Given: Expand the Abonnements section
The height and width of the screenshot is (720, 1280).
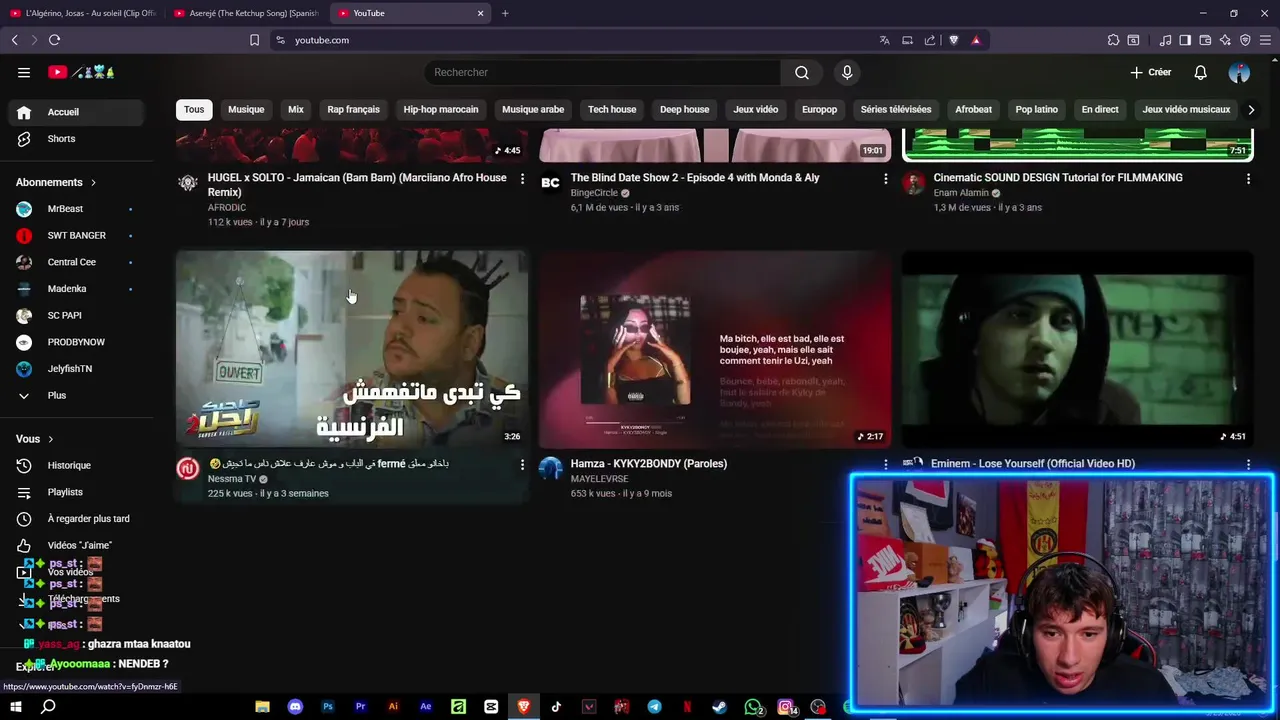Looking at the screenshot, I should point(56,182).
